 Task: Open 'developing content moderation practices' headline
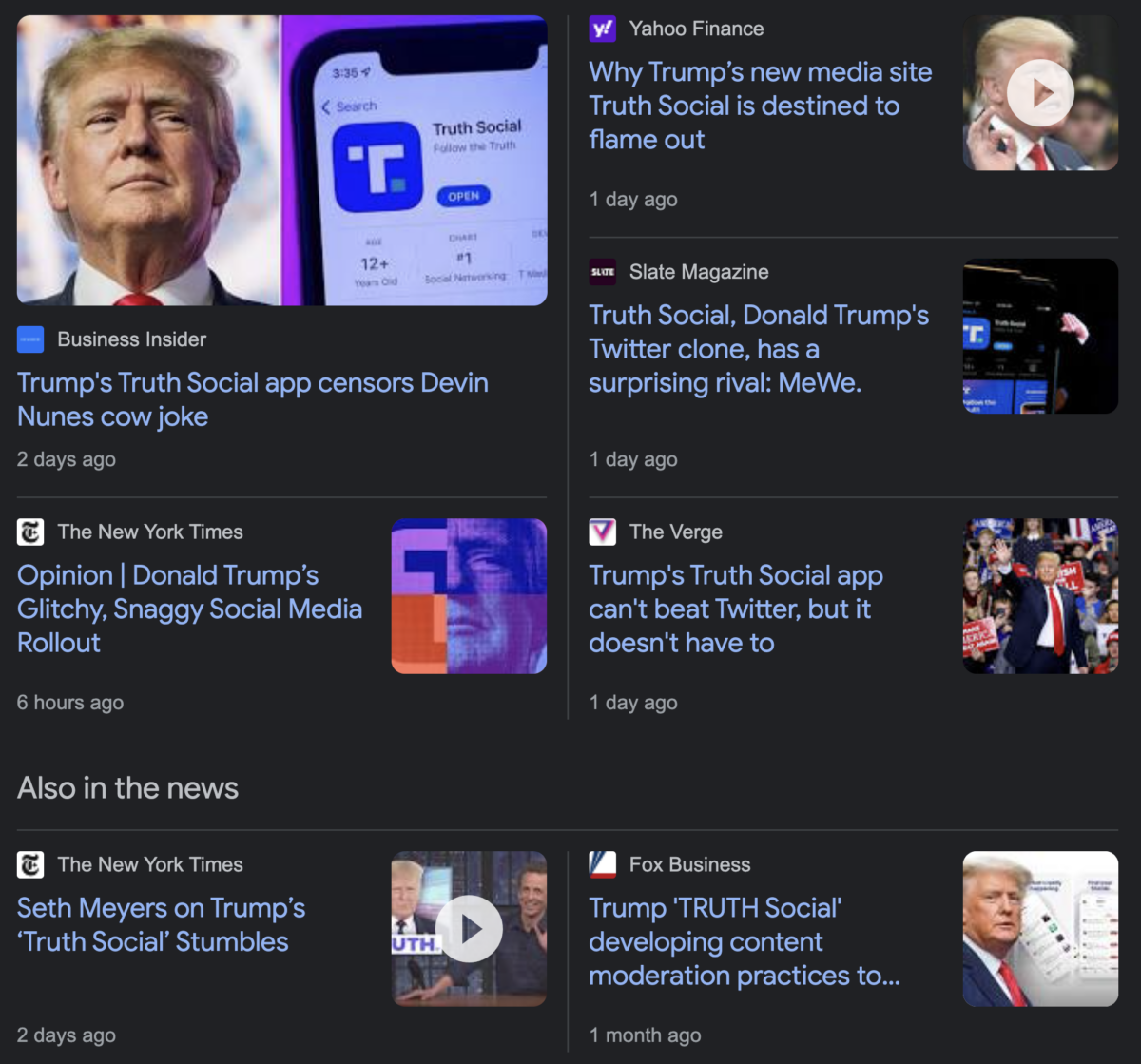744,941
